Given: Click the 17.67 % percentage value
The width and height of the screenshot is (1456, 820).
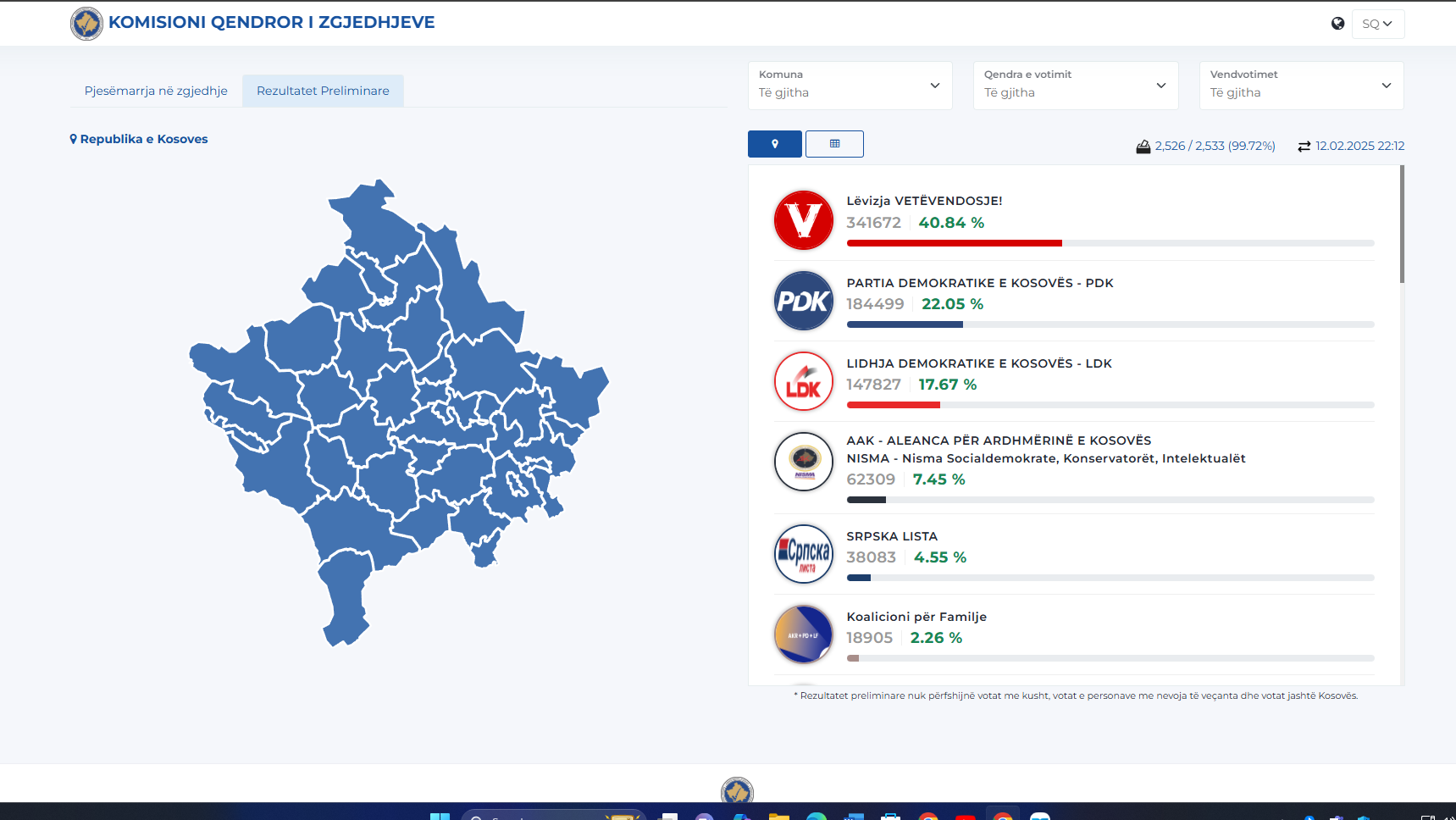Looking at the screenshot, I should pyautogui.click(x=947, y=385).
